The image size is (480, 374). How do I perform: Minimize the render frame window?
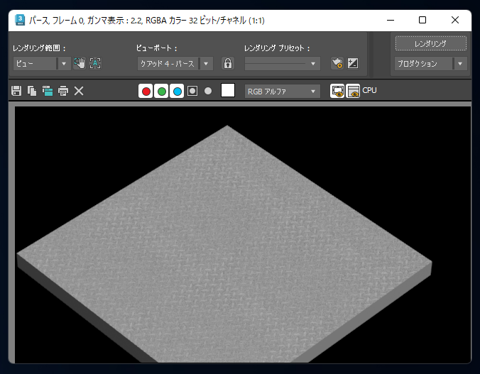(390, 20)
